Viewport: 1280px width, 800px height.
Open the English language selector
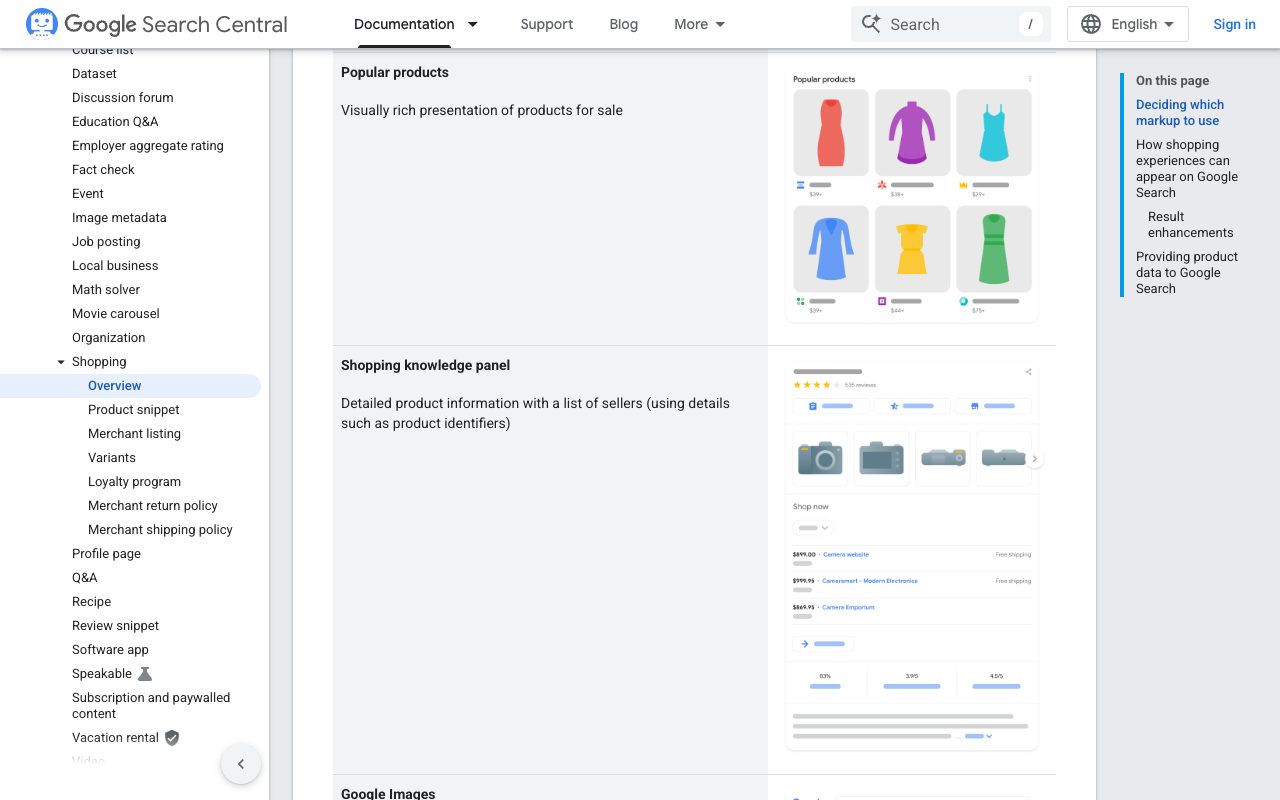pos(1128,24)
